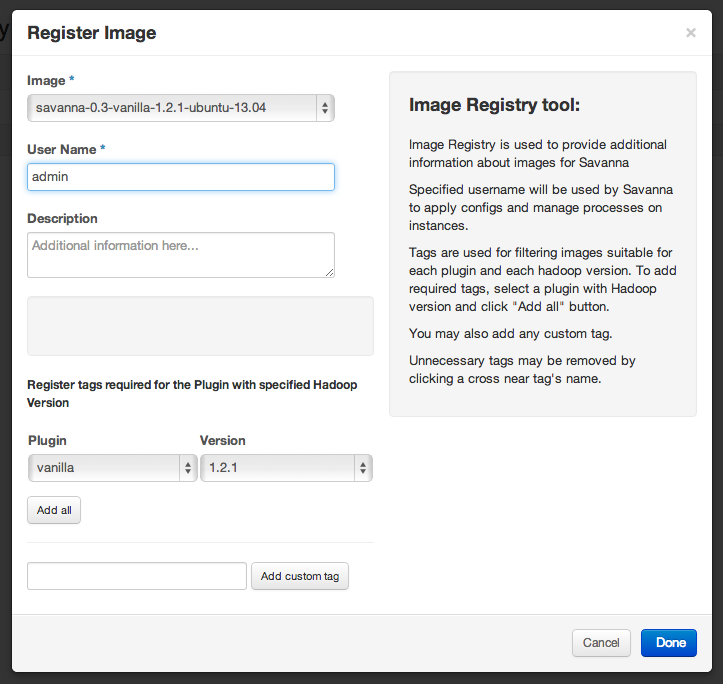Image resolution: width=723 pixels, height=684 pixels.
Task: Open the Plugin dropdown showing vanilla
Action: 113,468
